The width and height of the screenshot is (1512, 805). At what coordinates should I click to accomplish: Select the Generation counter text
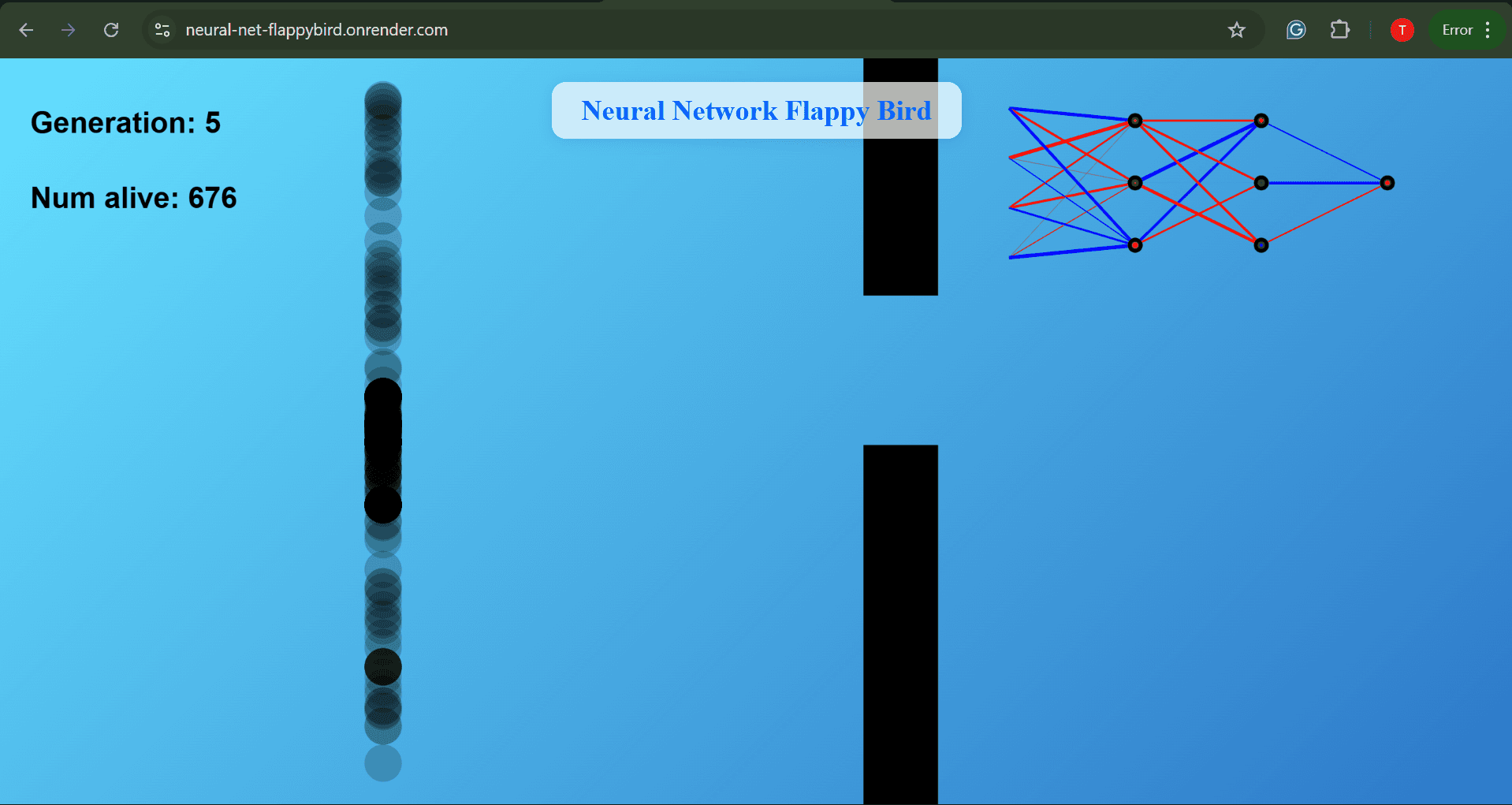125,122
